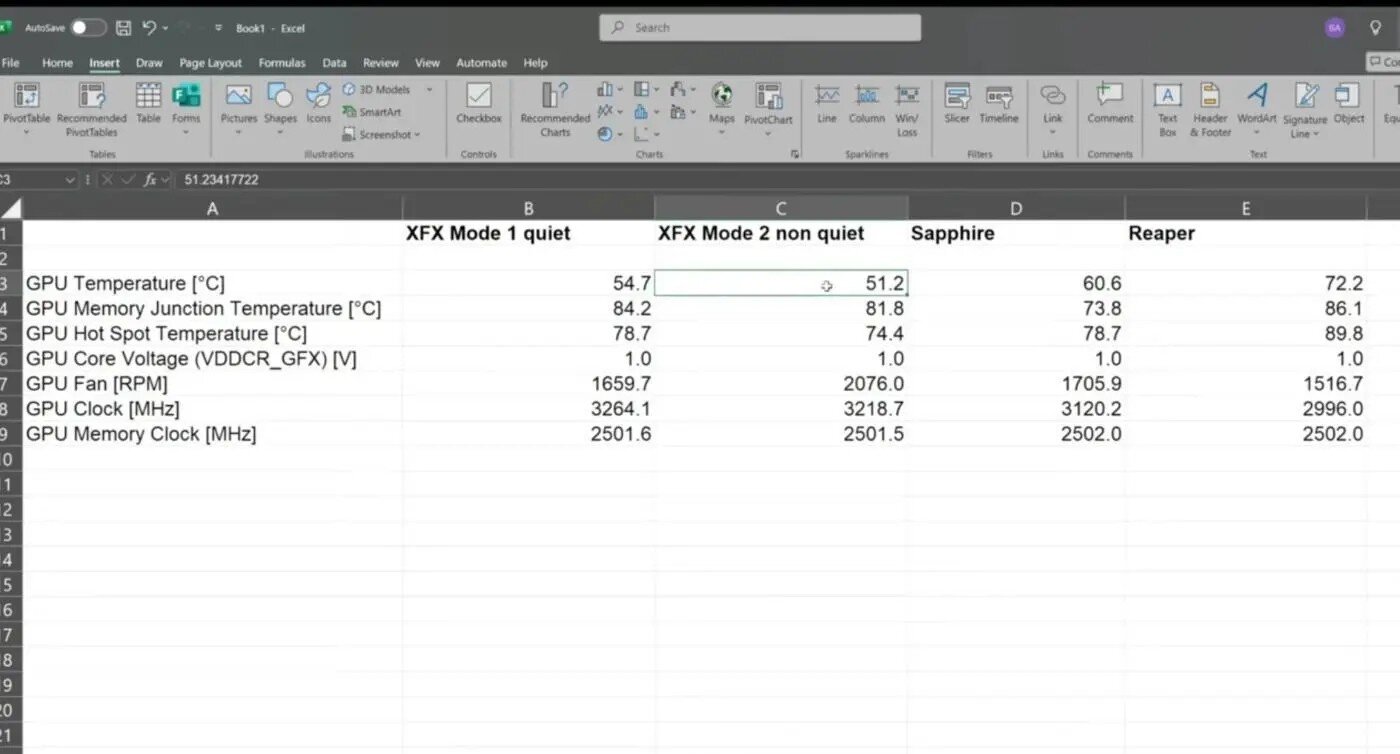Open the Help tab

pos(535,63)
